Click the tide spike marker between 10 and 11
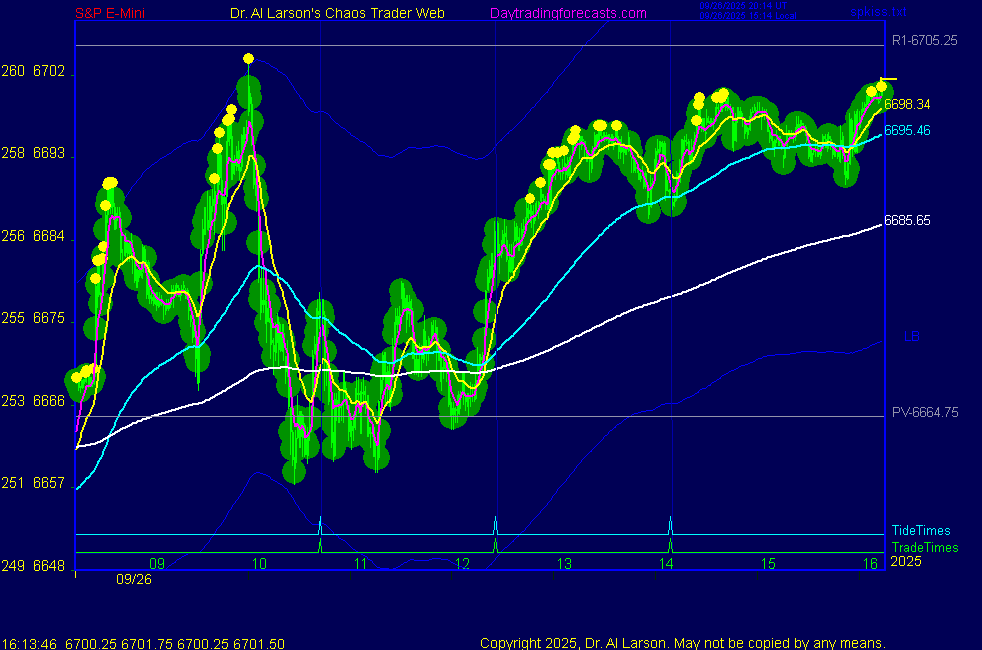Viewport: 982px width, 650px height. point(320,523)
